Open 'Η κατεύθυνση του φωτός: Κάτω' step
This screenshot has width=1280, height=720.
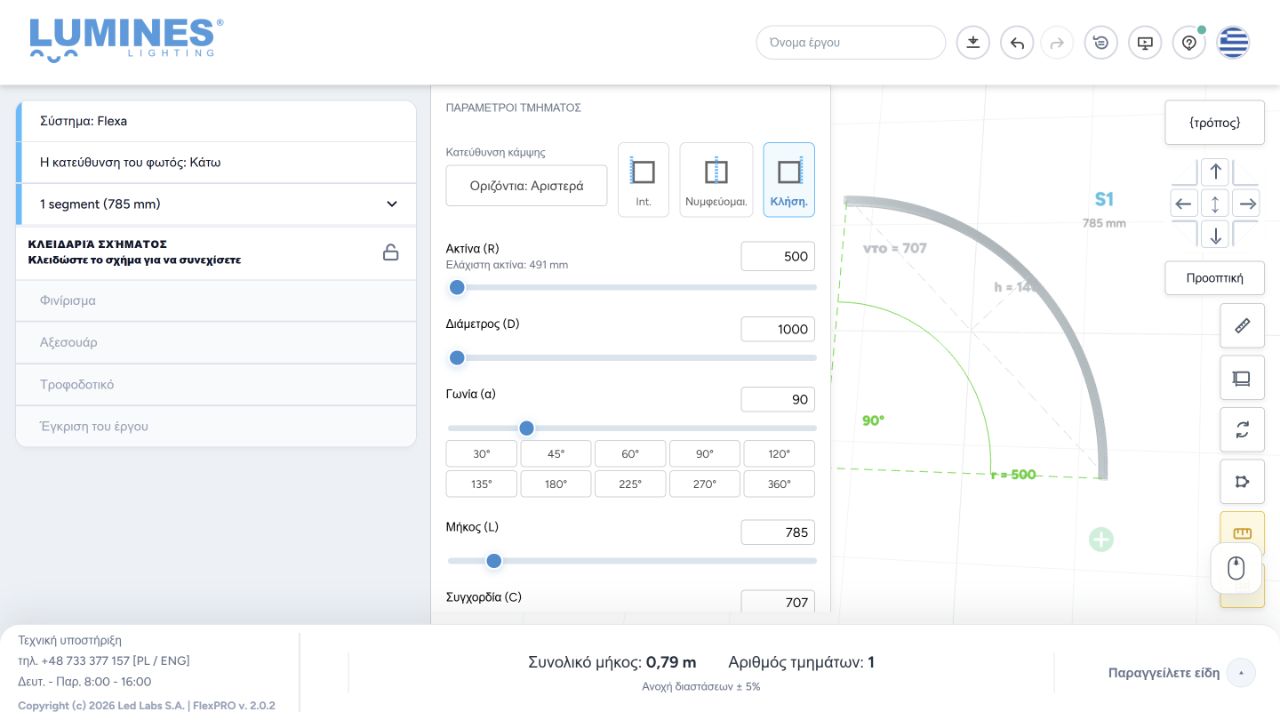[x=216, y=162]
